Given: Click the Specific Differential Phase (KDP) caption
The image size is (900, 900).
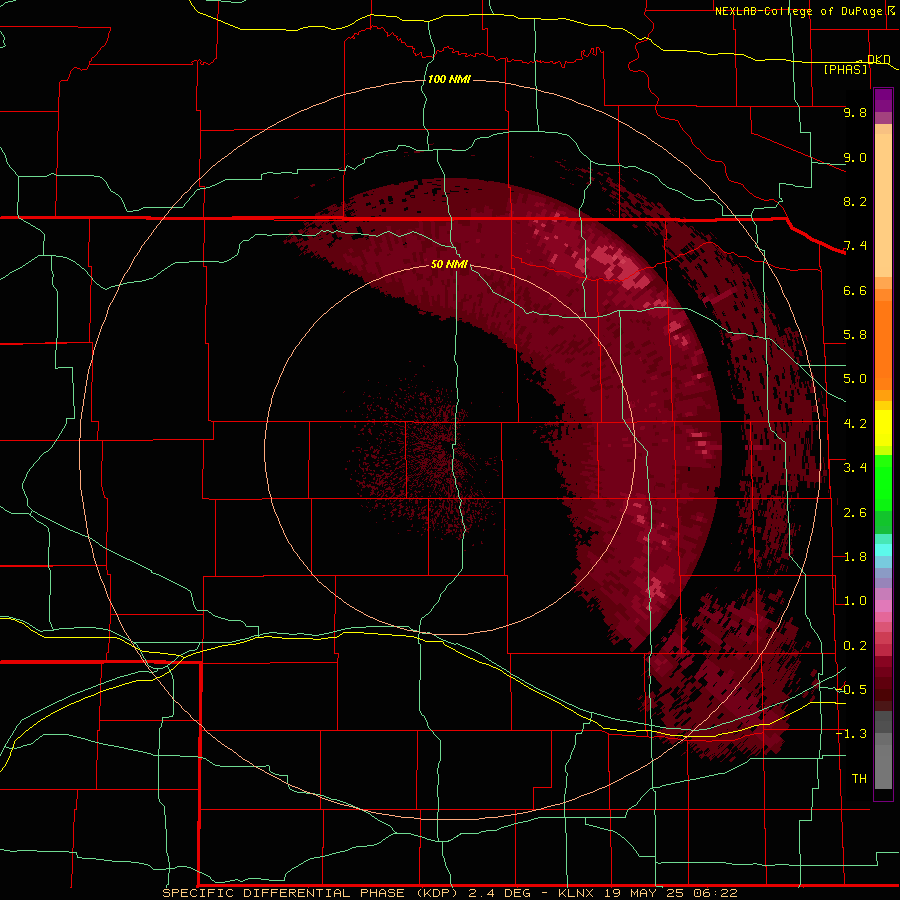Looking at the screenshot, I should (311, 893).
